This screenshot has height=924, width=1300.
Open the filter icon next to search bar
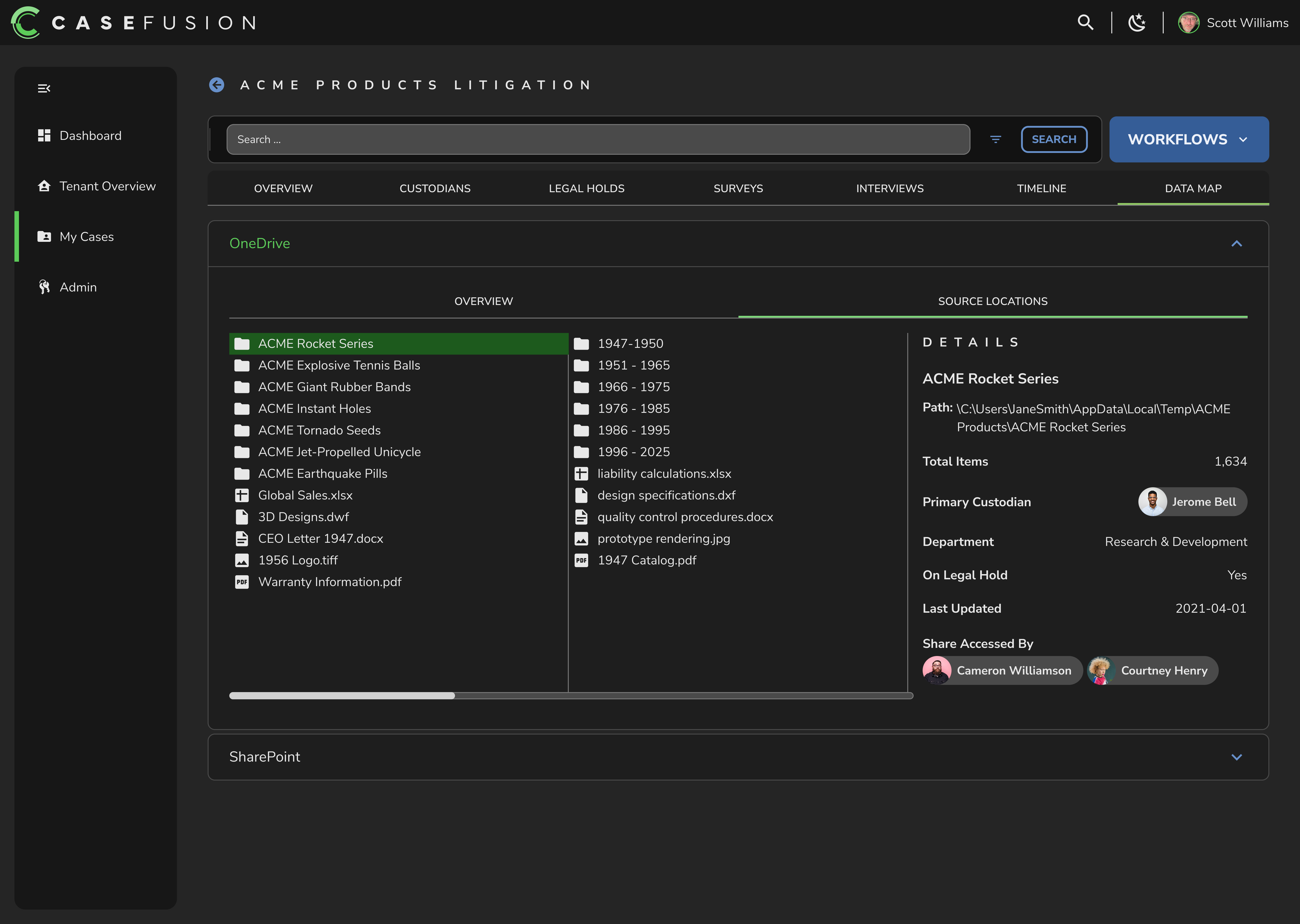point(996,139)
